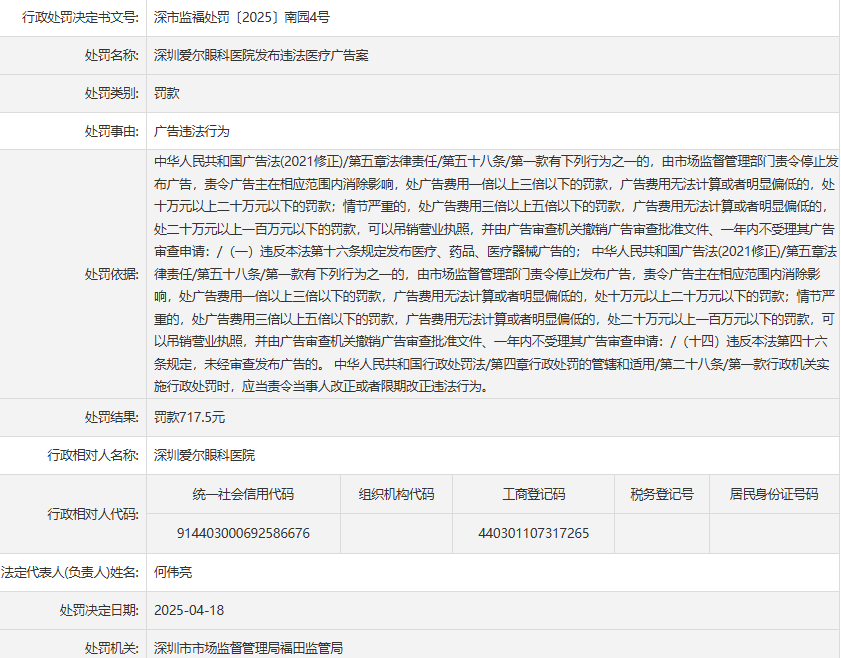Select the party name value in 行政相对人名称 row
Screen dimensions: 841x658
[x=204, y=455]
